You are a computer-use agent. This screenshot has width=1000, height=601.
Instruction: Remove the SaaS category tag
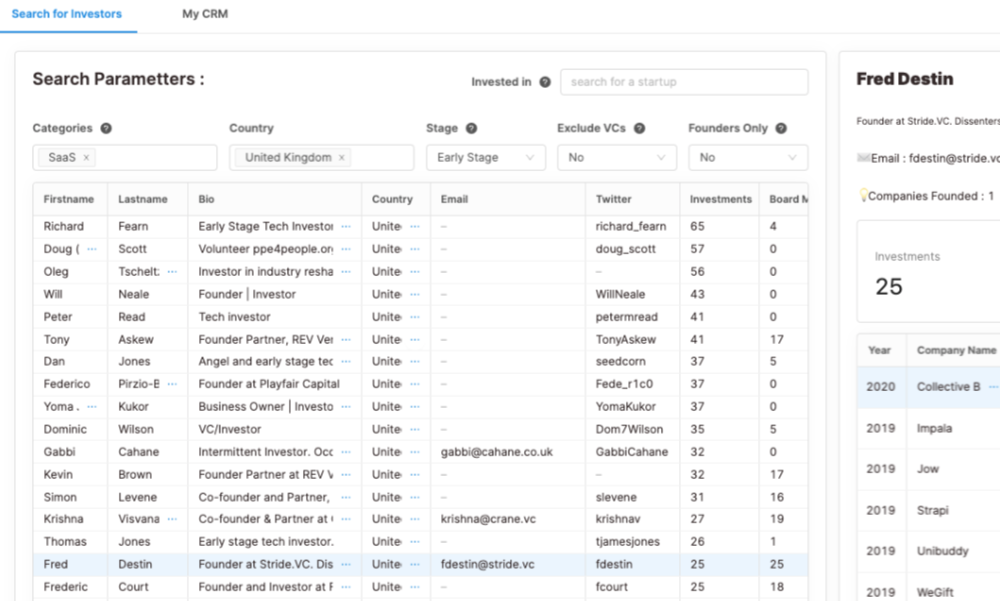[86, 158]
